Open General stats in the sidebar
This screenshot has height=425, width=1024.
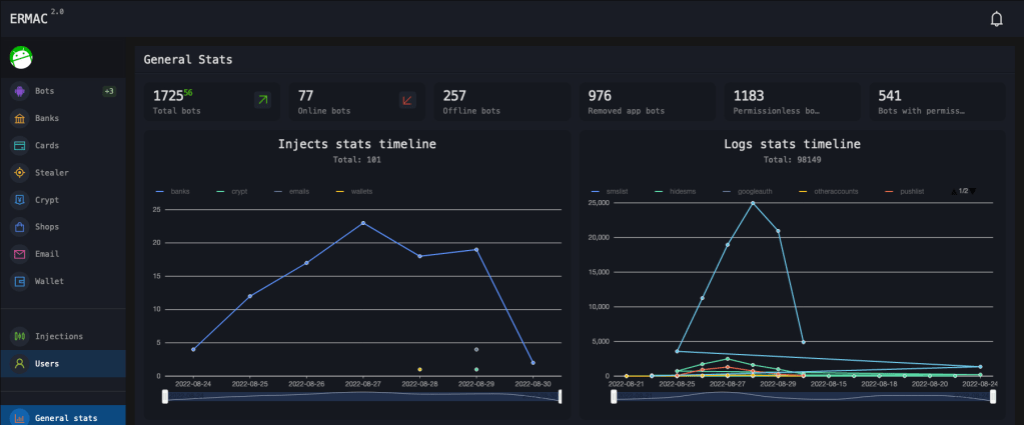pyautogui.click(x=66, y=417)
